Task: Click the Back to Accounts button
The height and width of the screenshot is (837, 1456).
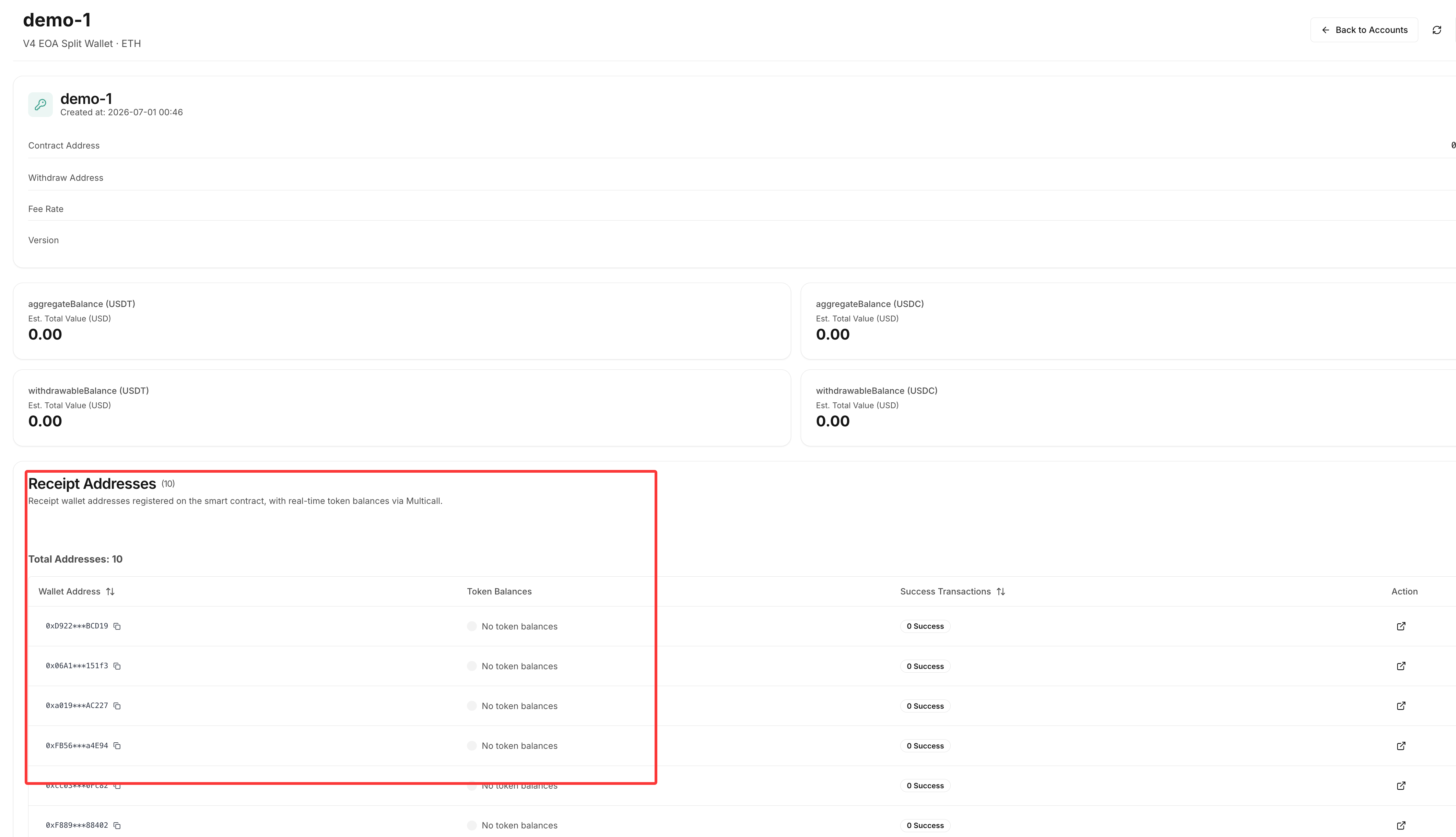Action: coord(1364,30)
